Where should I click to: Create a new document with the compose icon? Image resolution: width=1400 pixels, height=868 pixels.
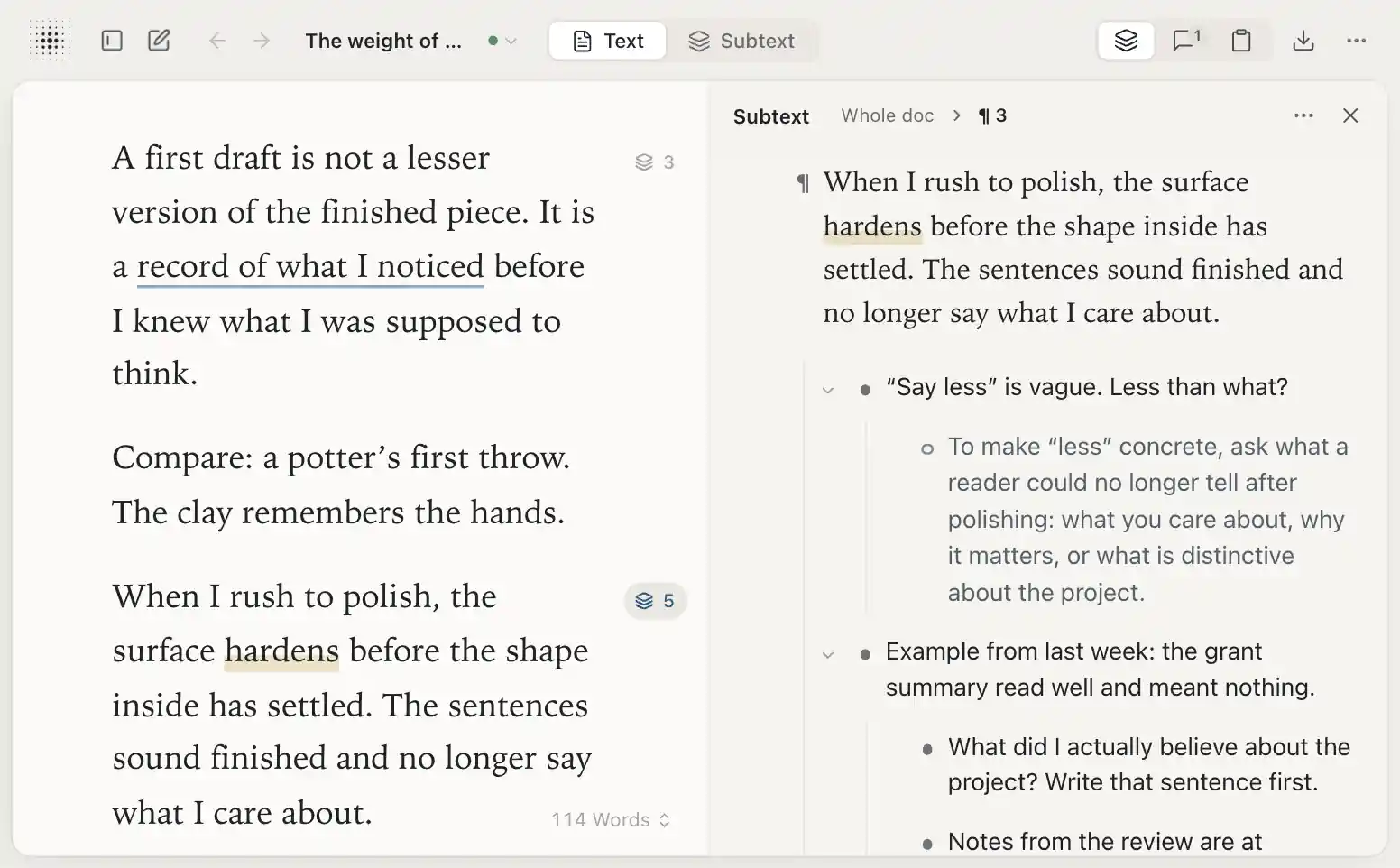tap(159, 41)
